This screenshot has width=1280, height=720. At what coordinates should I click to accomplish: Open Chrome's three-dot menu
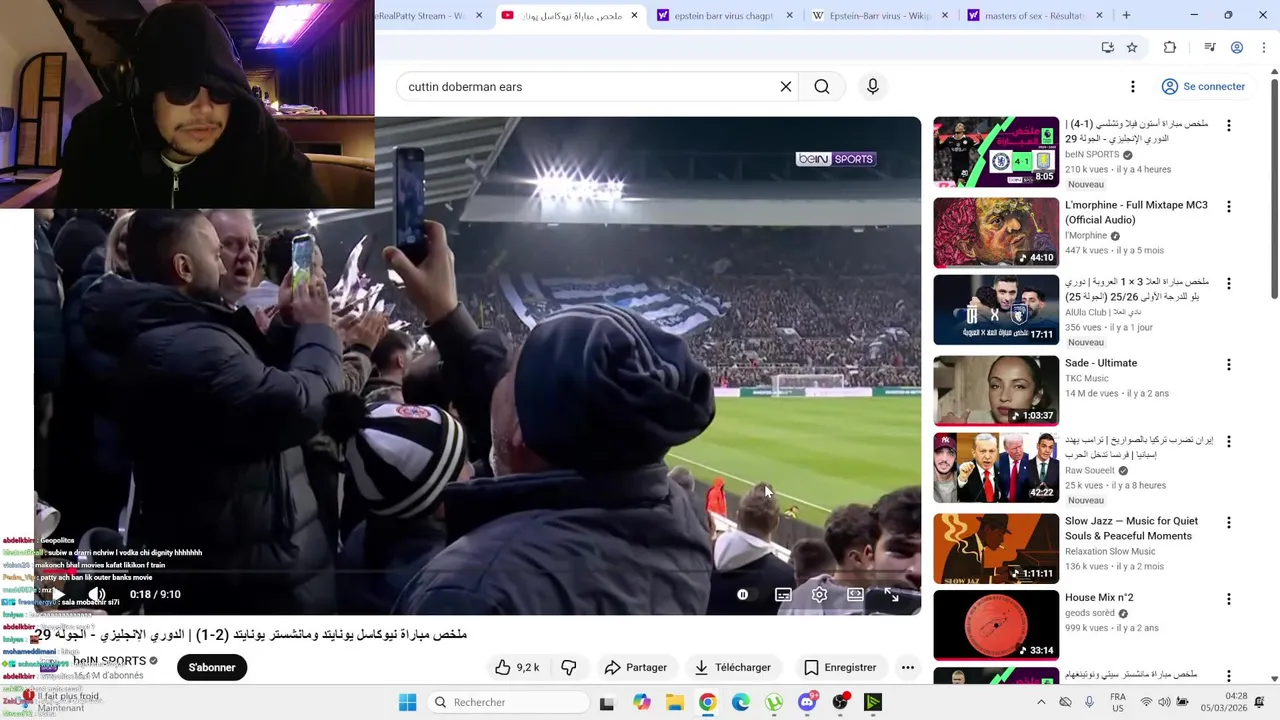(x=1264, y=47)
